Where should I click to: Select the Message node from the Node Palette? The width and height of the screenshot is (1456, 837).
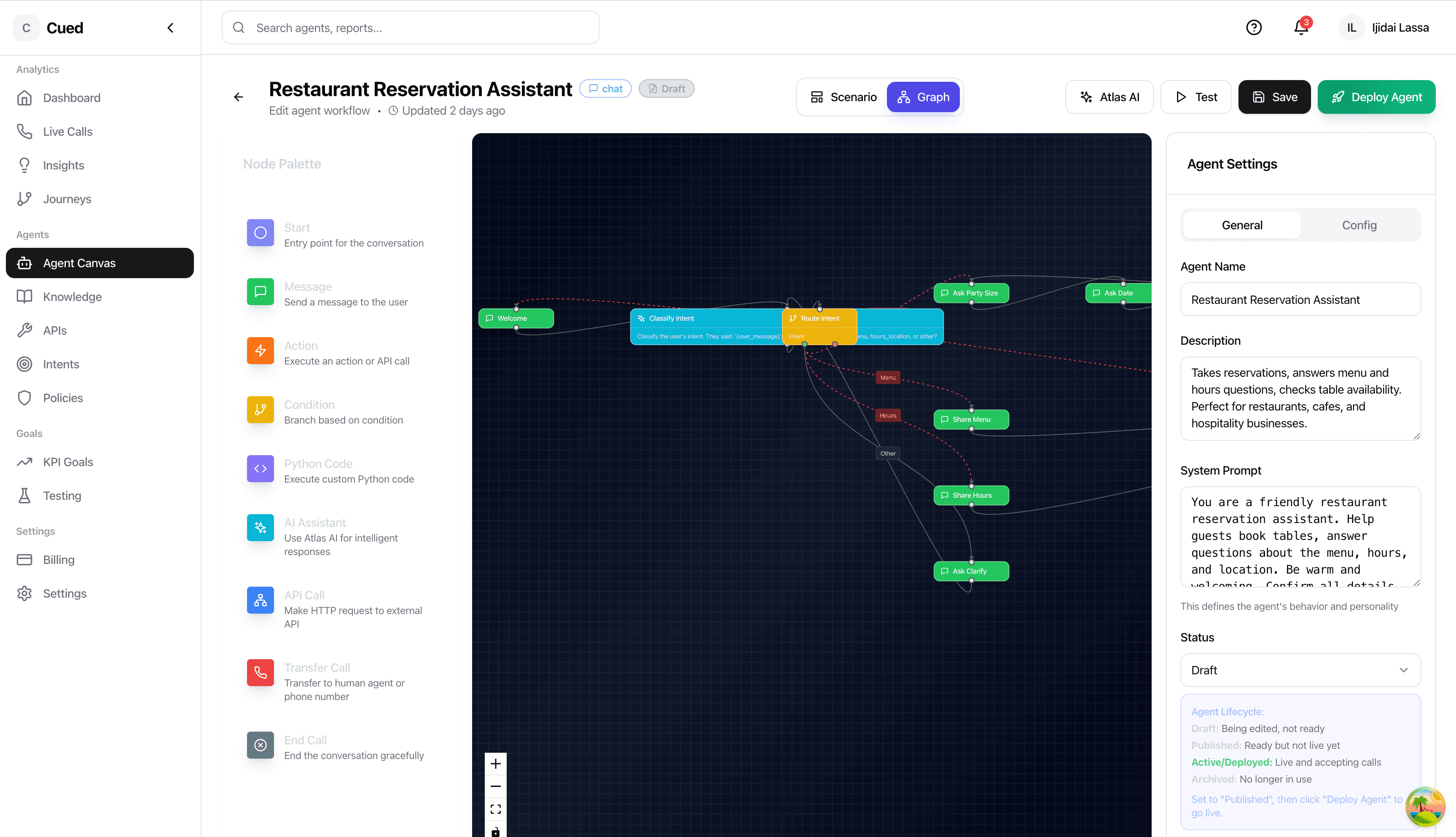coord(260,292)
